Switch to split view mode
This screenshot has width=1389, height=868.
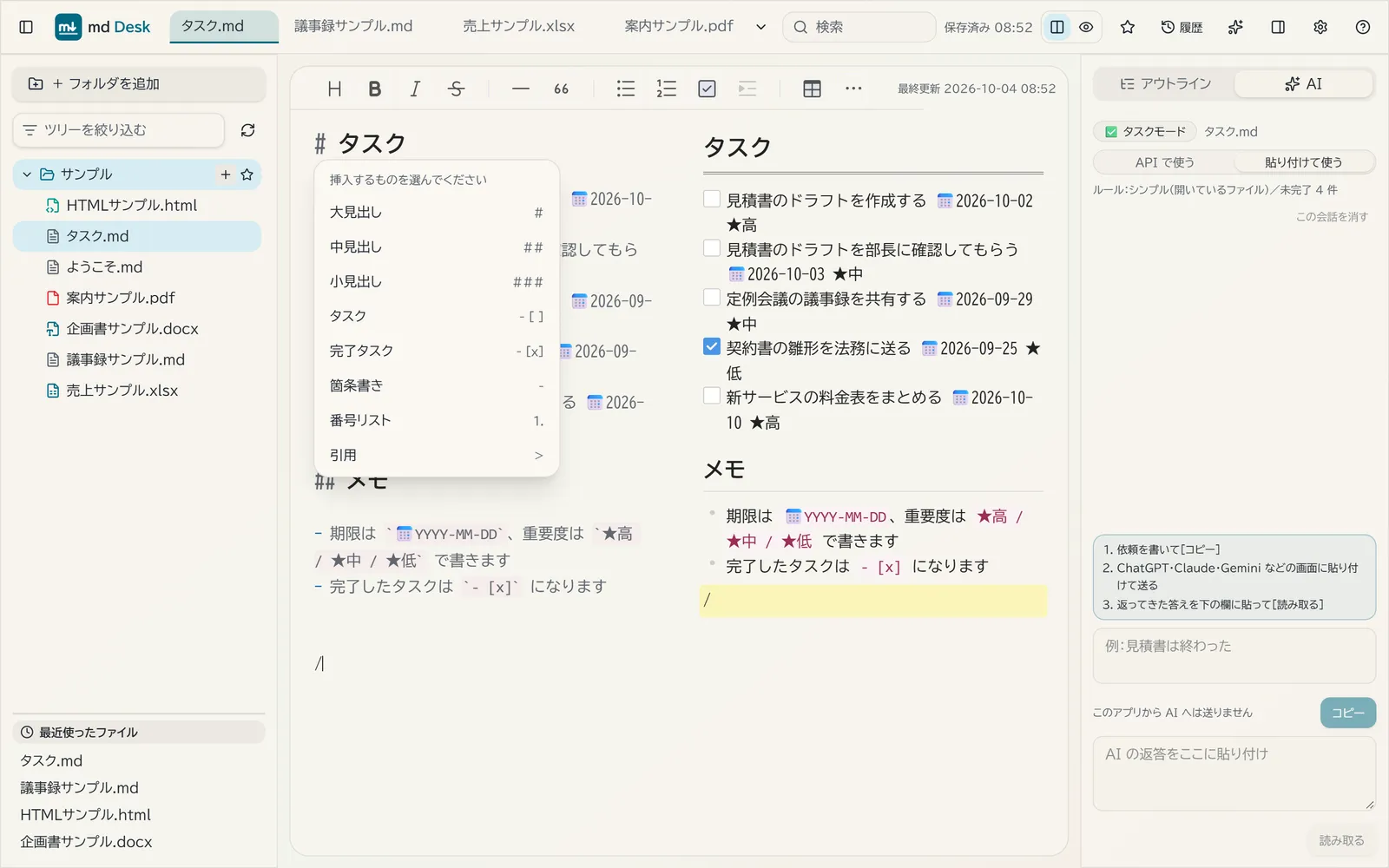[x=1057, y=27]
